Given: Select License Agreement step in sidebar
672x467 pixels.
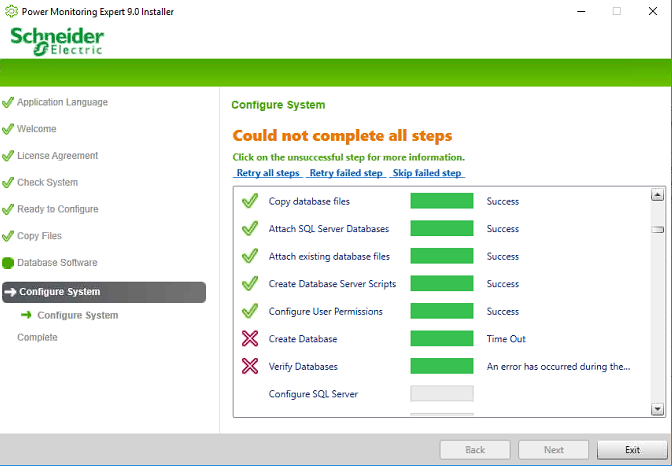Looking at the screenshot, I should 57,156.
